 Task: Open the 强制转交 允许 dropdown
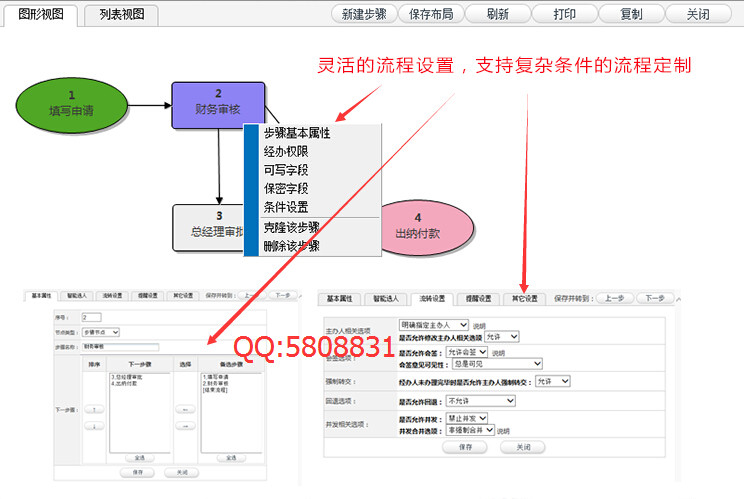[553, 381]
